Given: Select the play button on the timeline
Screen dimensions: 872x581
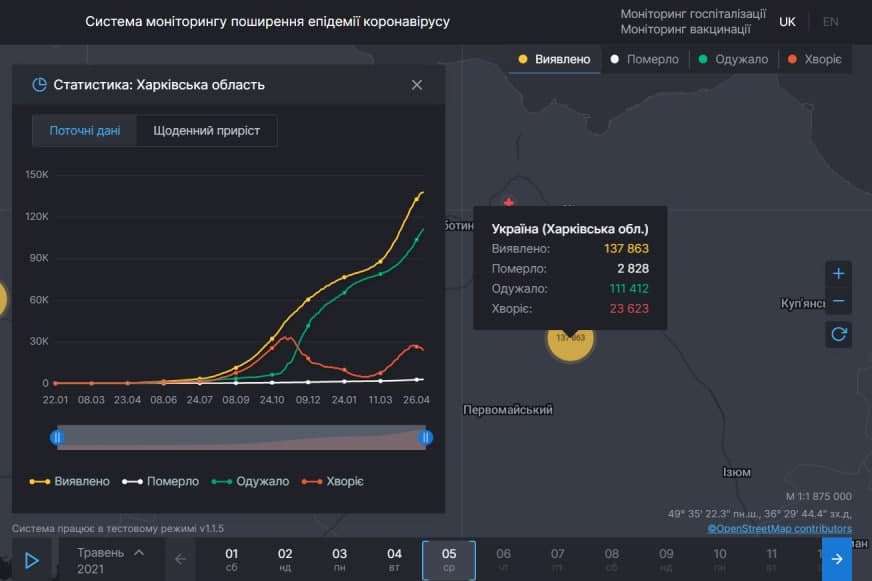Looking at the screenshot, I should tap(30, 560).
